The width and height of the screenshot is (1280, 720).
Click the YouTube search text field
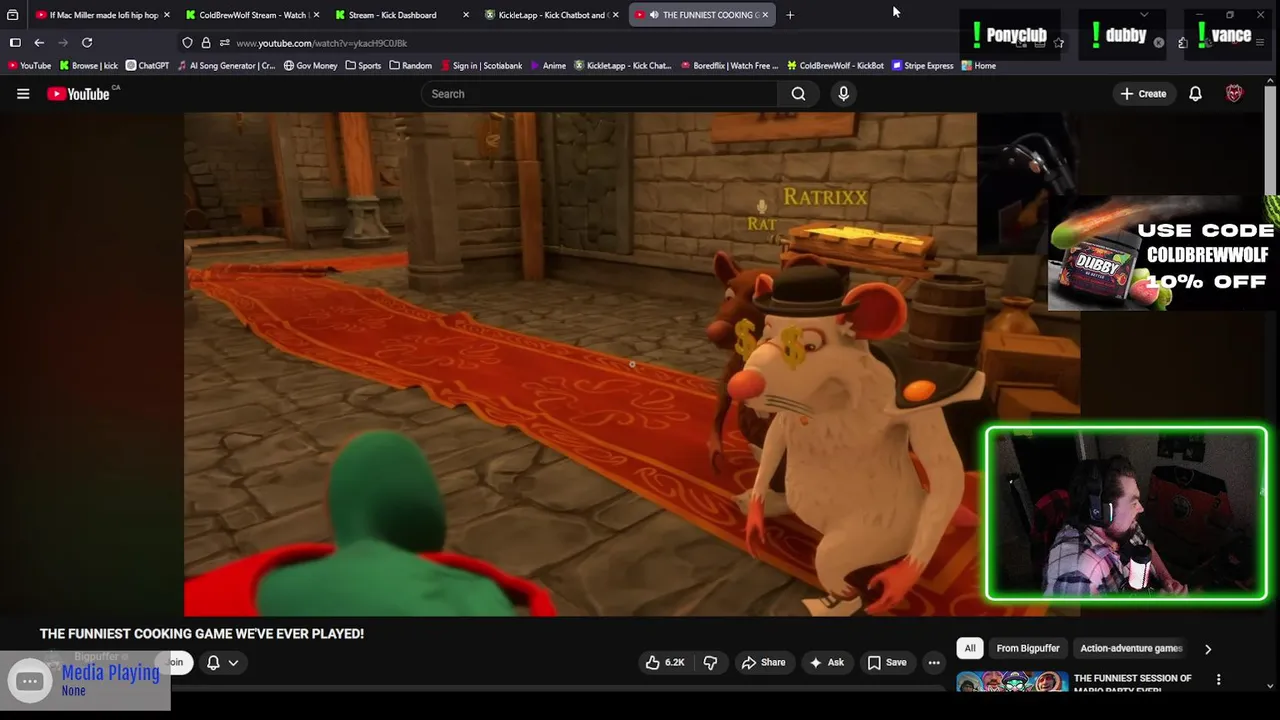[x=599, y=94]
